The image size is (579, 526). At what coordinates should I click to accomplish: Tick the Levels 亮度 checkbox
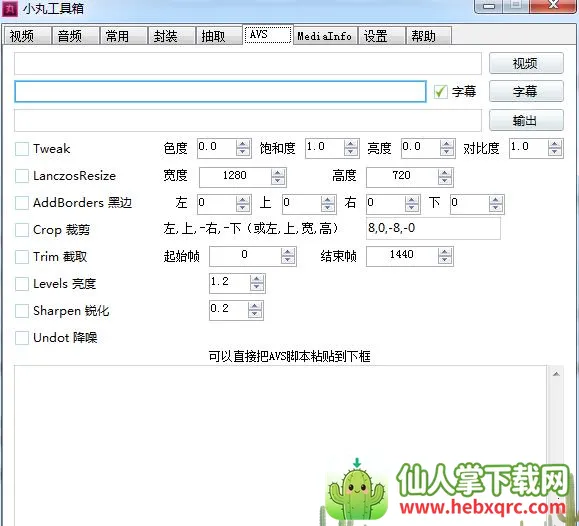pyautogui.click(x=22, y=284)
